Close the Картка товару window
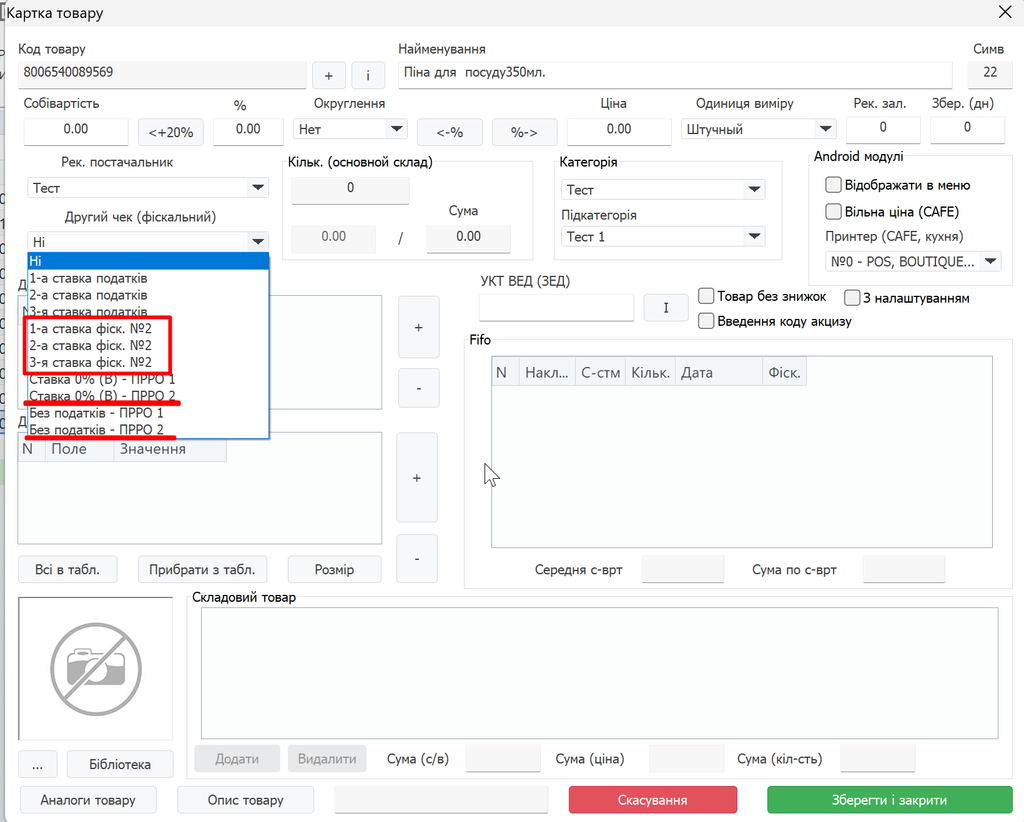 (1005, 12)
